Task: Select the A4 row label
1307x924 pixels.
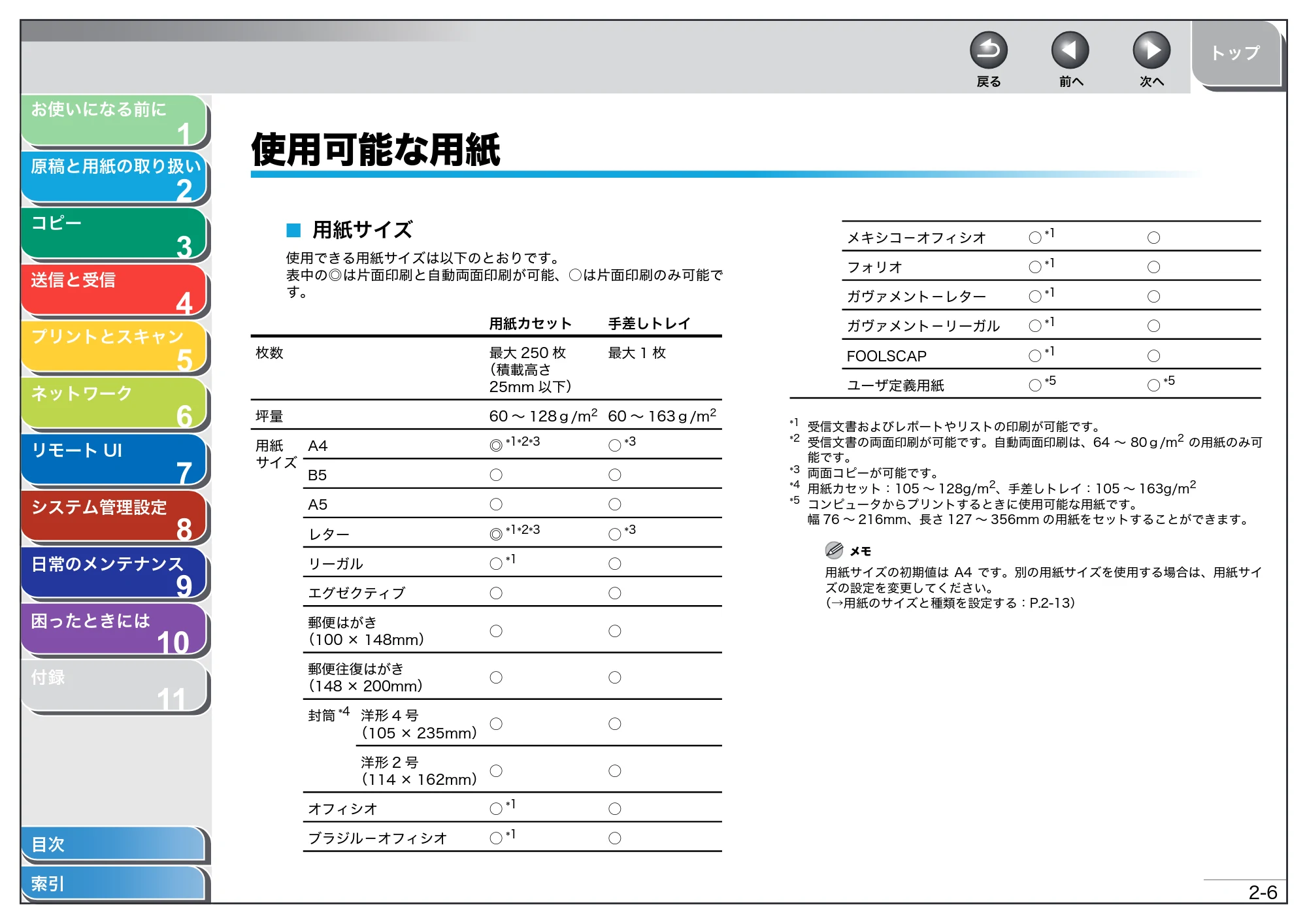Action: [318, 446]
